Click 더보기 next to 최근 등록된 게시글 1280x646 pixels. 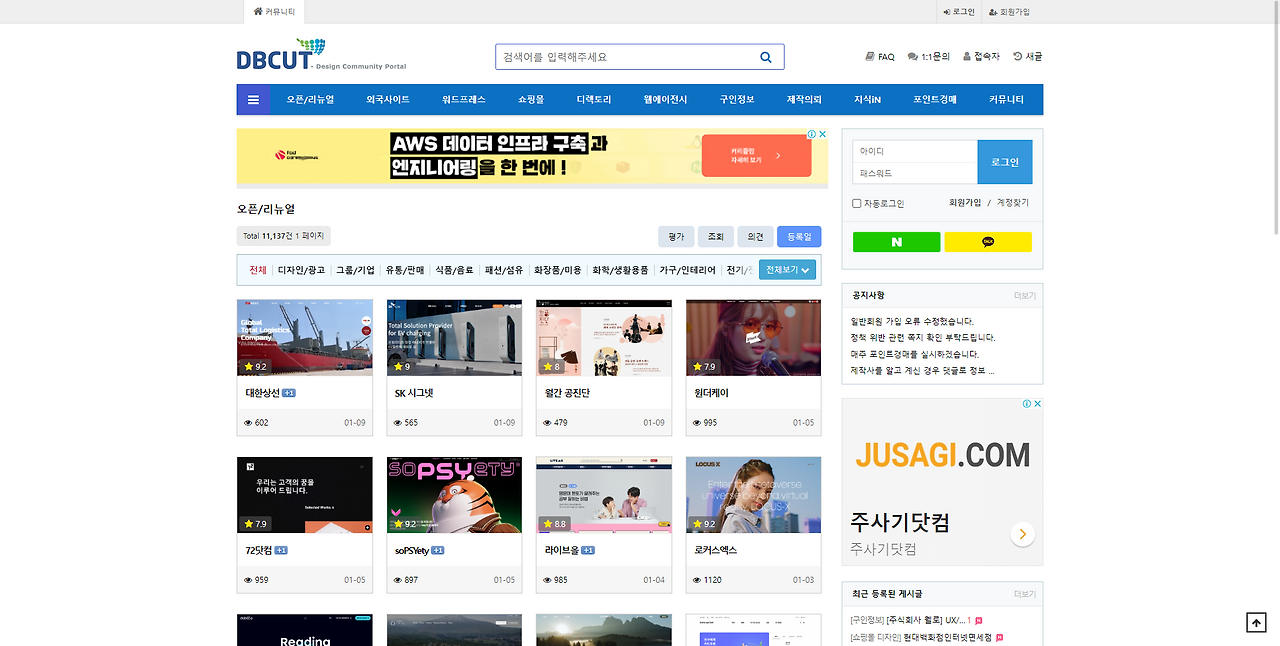[x=1024, y=594]
